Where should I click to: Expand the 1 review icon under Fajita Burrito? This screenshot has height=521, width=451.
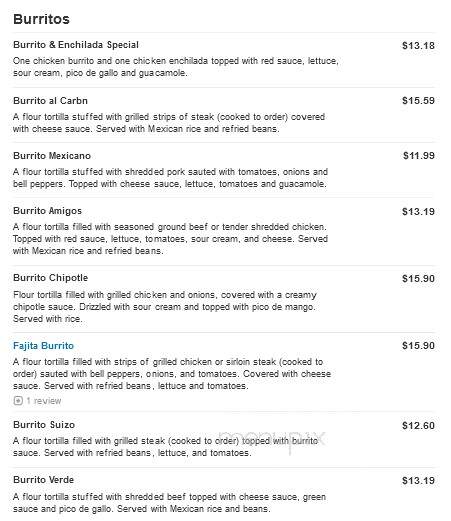[18, 400]
